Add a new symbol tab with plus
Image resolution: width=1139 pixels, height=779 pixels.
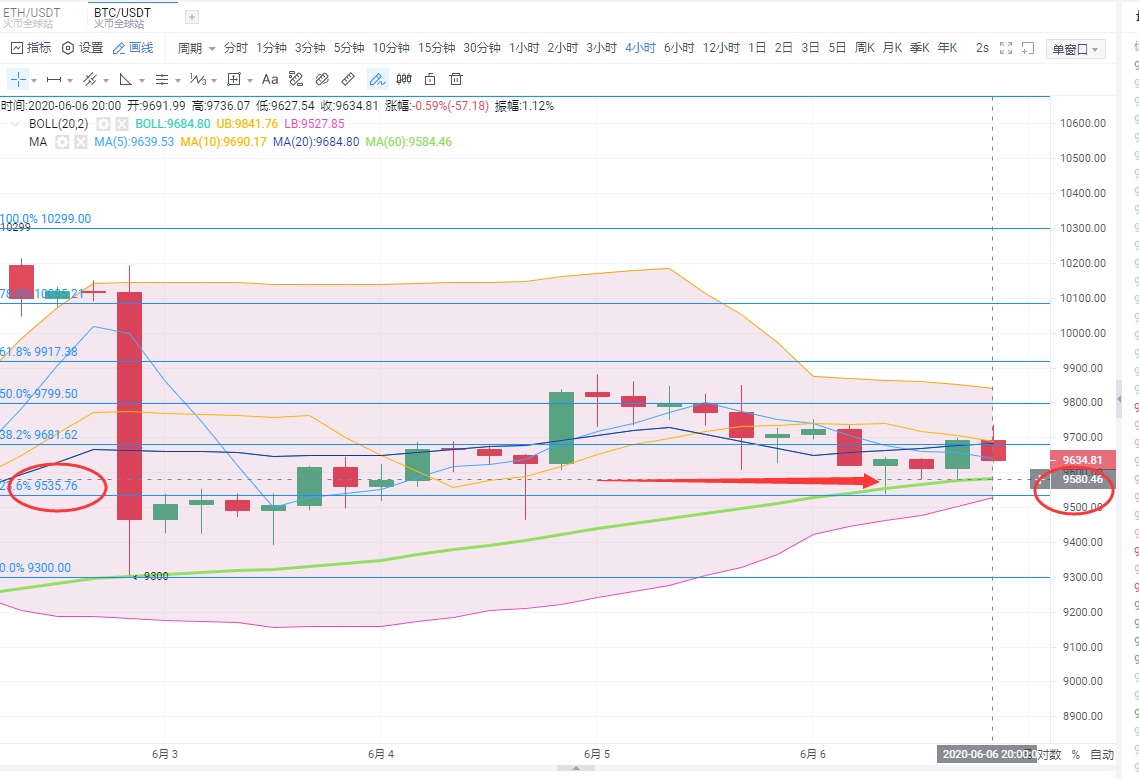[x=192, y=17]
